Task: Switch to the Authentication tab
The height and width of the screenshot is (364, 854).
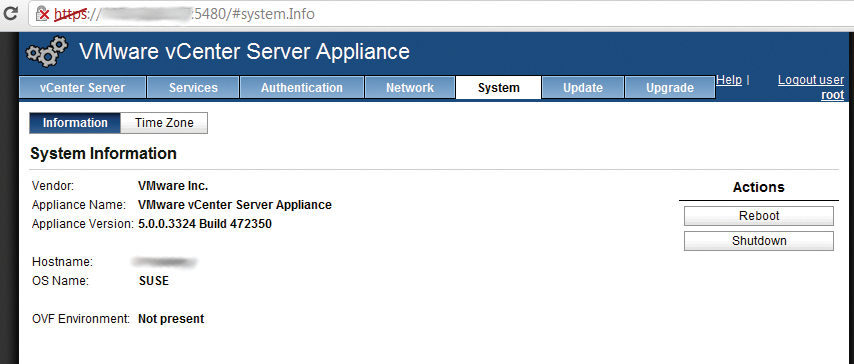Action: (x=302, y=88)
